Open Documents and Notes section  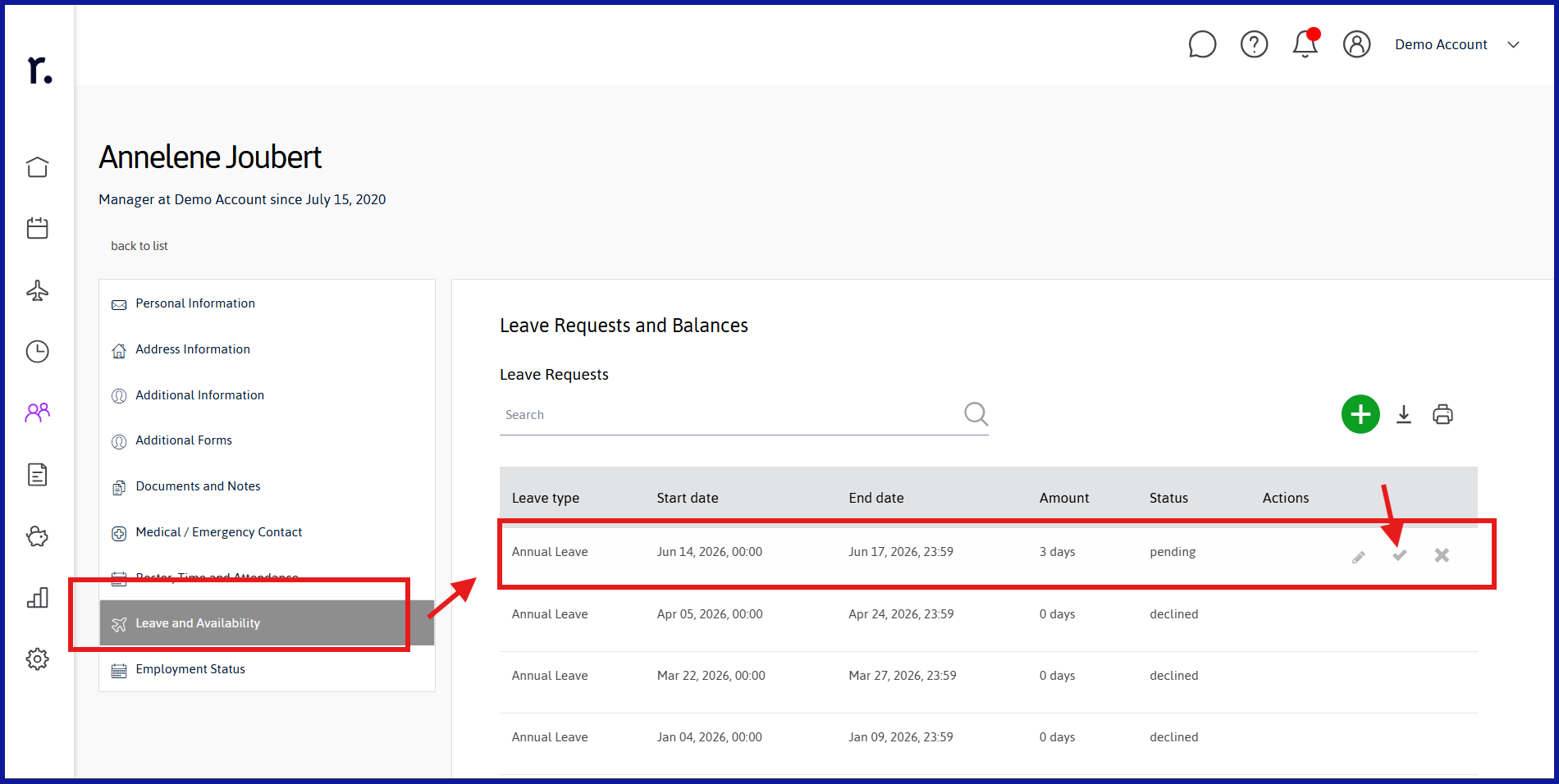tap(198, 486)
